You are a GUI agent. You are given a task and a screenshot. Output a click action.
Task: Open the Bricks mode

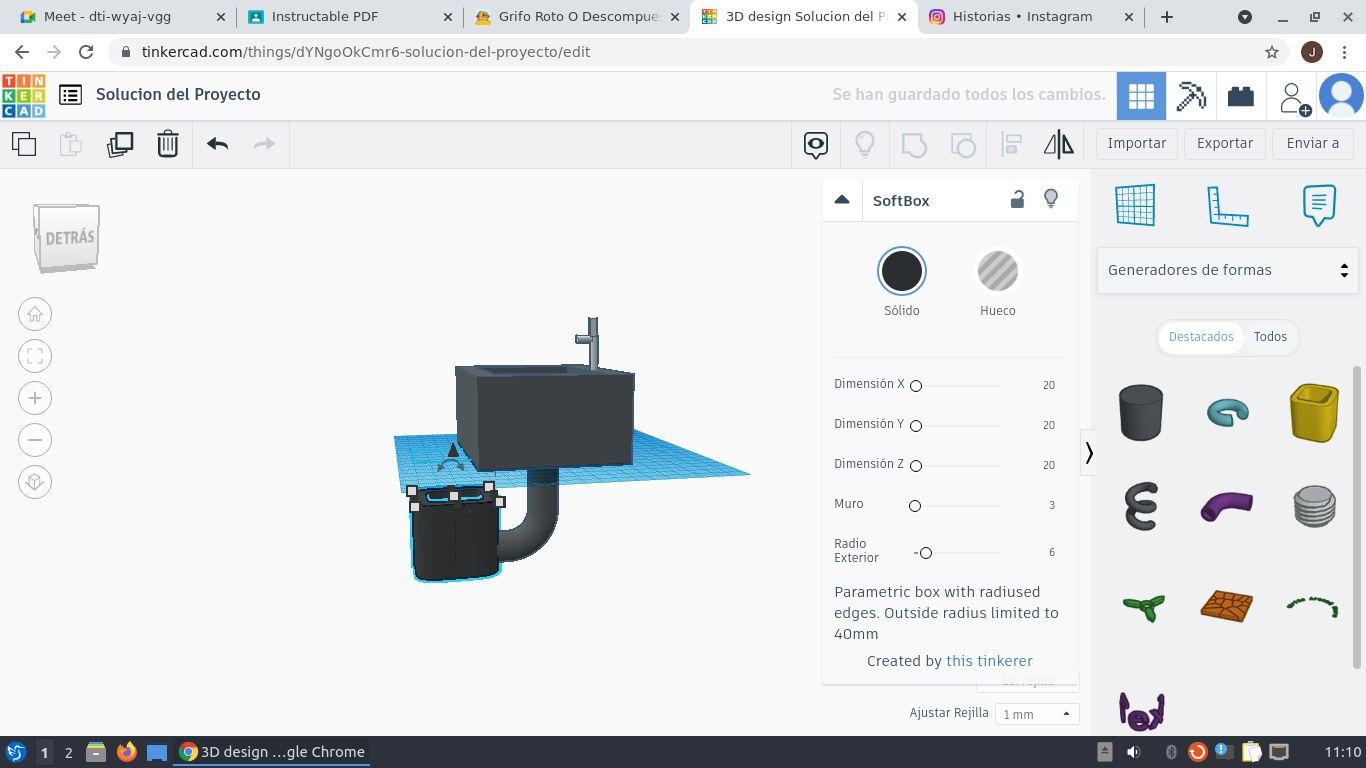(x=1241, y=96)
